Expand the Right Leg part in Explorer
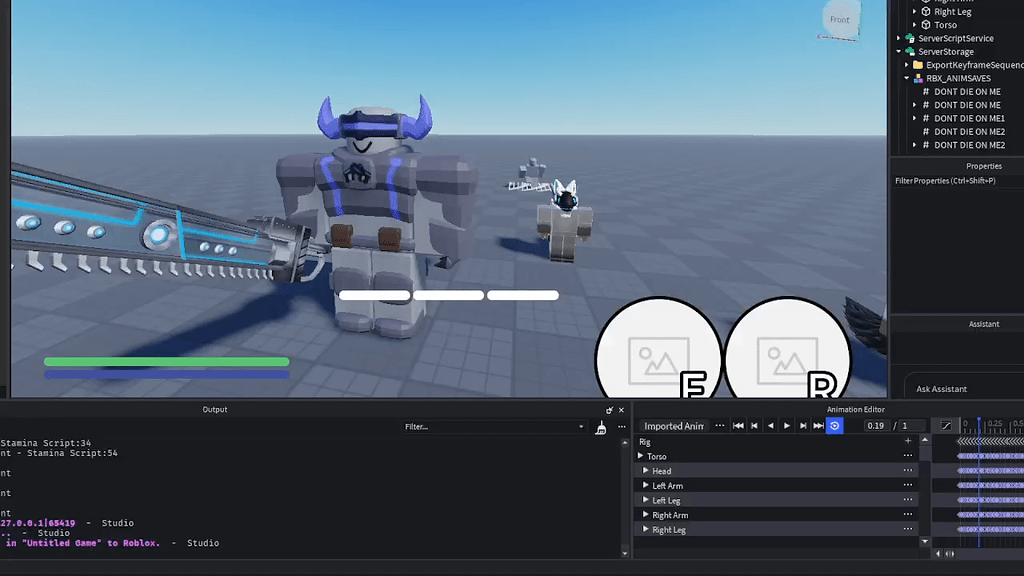 click(914, 12)
